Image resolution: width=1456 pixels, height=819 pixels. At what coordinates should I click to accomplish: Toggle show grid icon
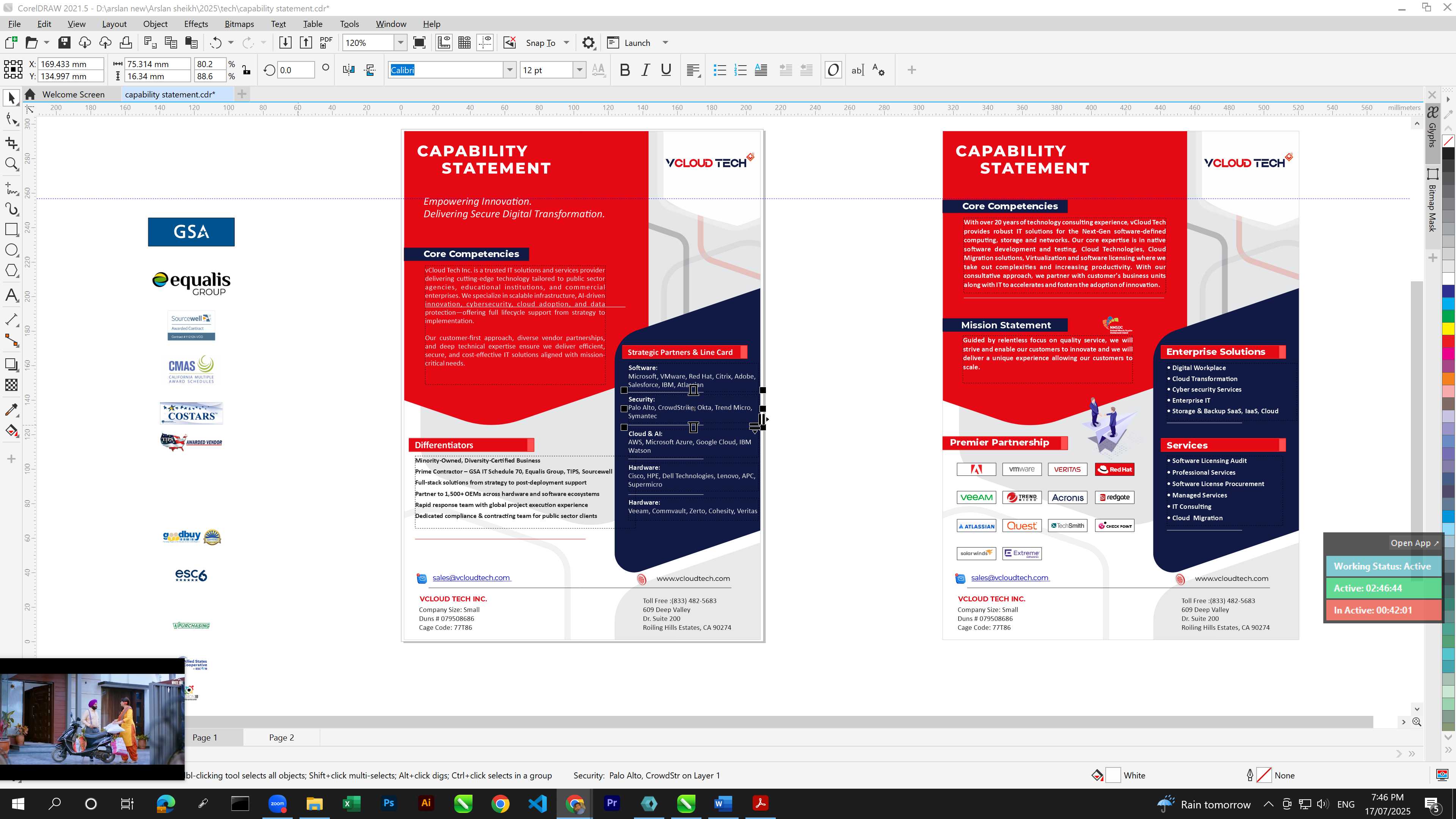[464, 42]
